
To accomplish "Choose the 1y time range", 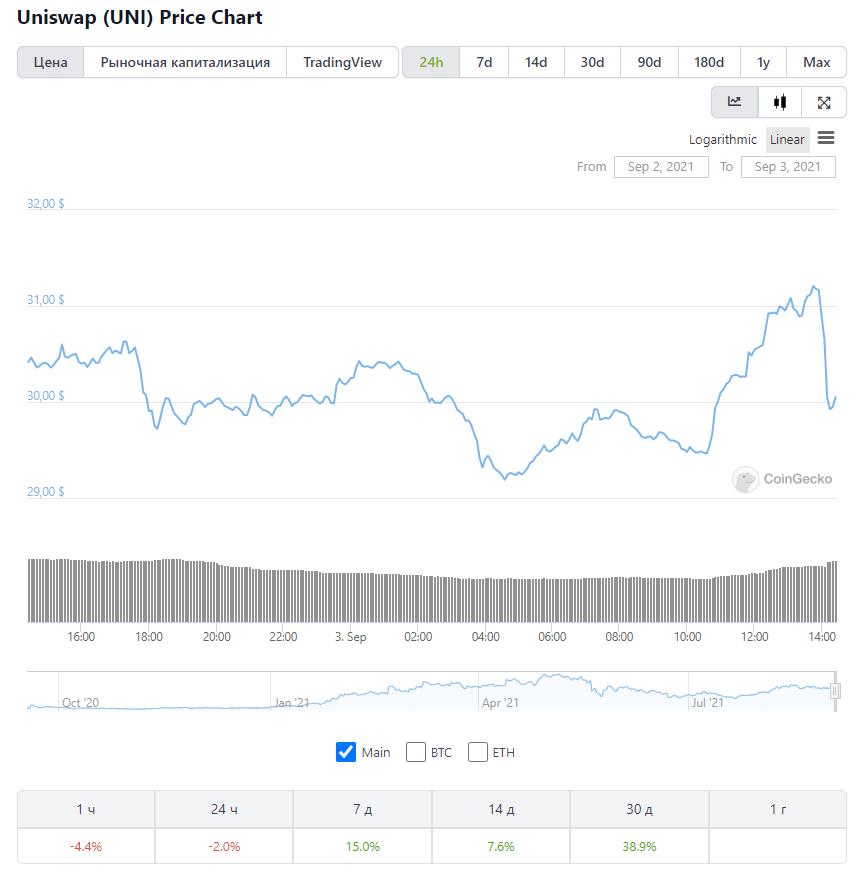I will pyautogui.click(x=763, y=62).
